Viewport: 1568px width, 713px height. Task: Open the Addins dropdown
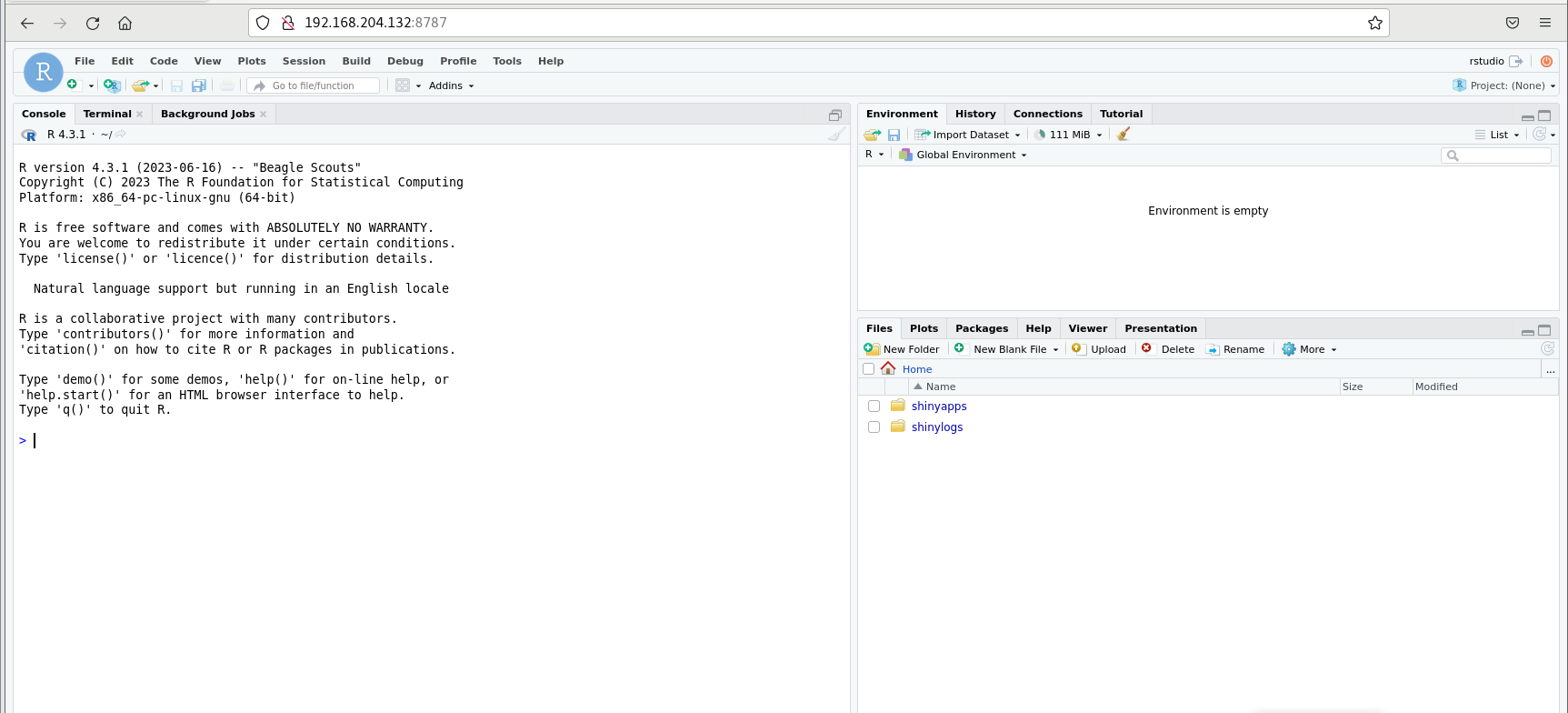[x=451, y=85]
